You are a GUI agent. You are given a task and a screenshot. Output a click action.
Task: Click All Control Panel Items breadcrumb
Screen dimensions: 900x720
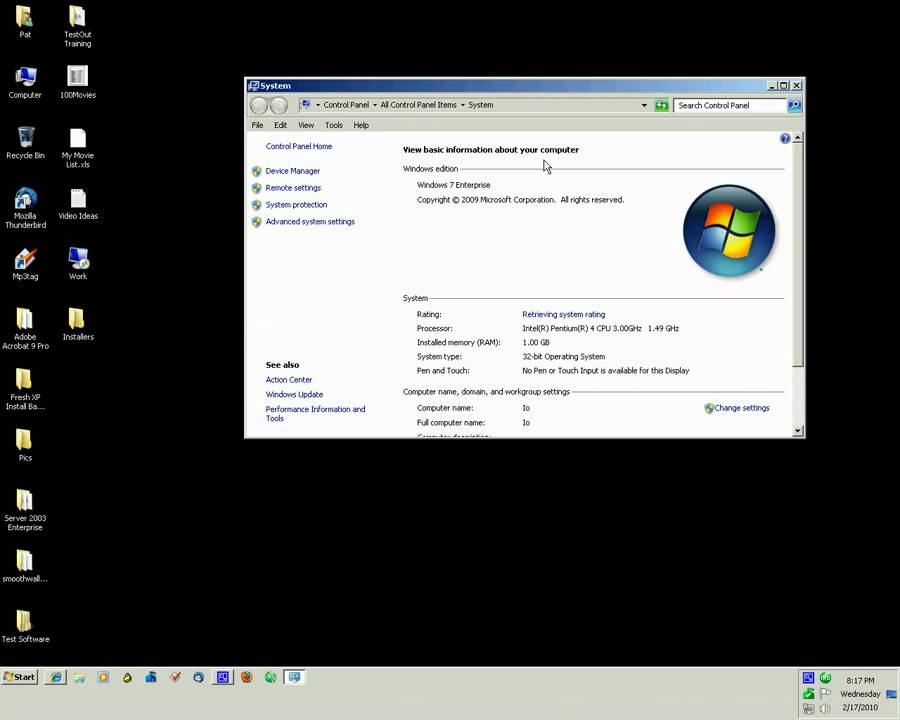[418, 105]
